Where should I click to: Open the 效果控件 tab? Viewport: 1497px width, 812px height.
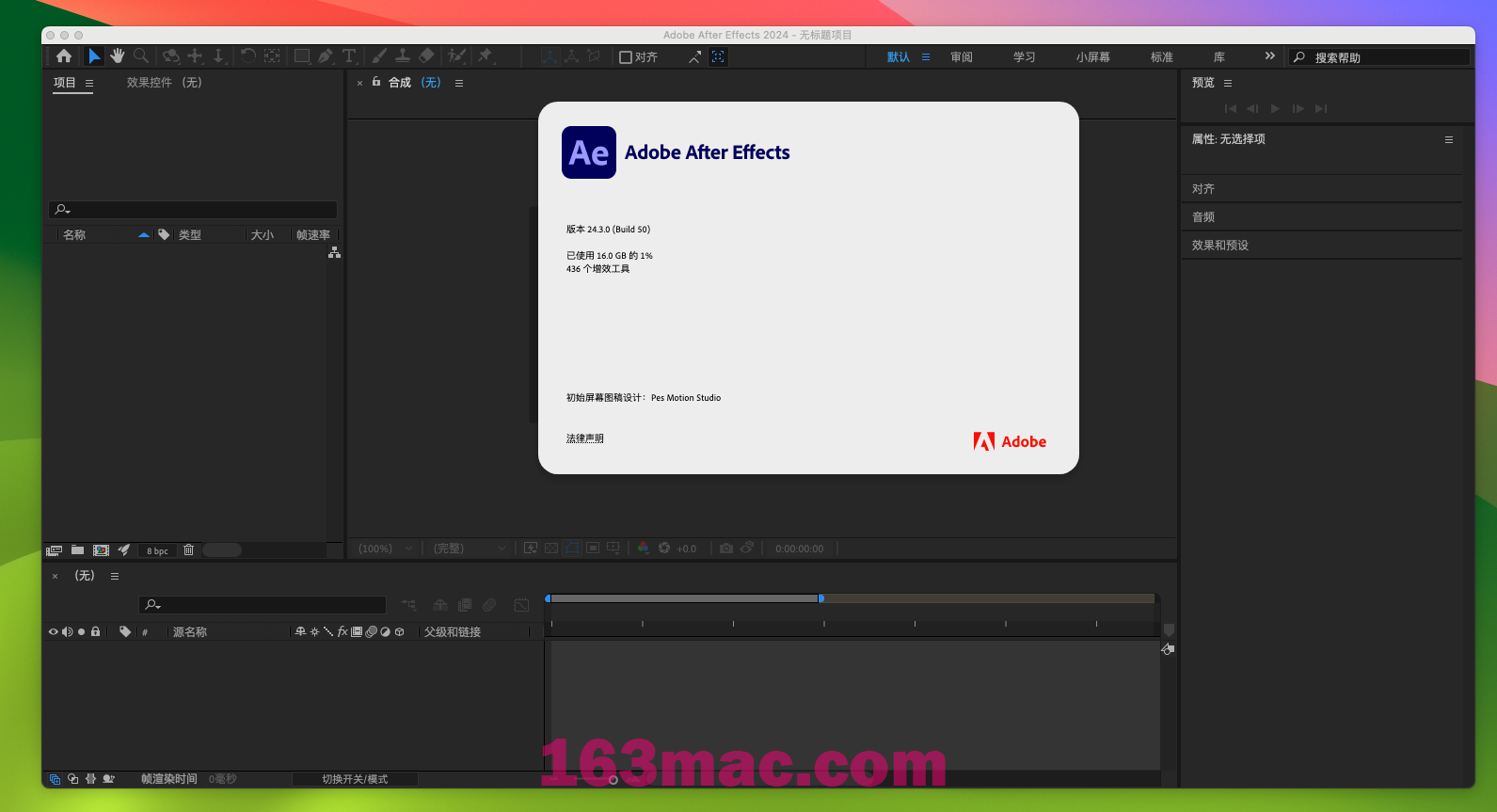165,83
